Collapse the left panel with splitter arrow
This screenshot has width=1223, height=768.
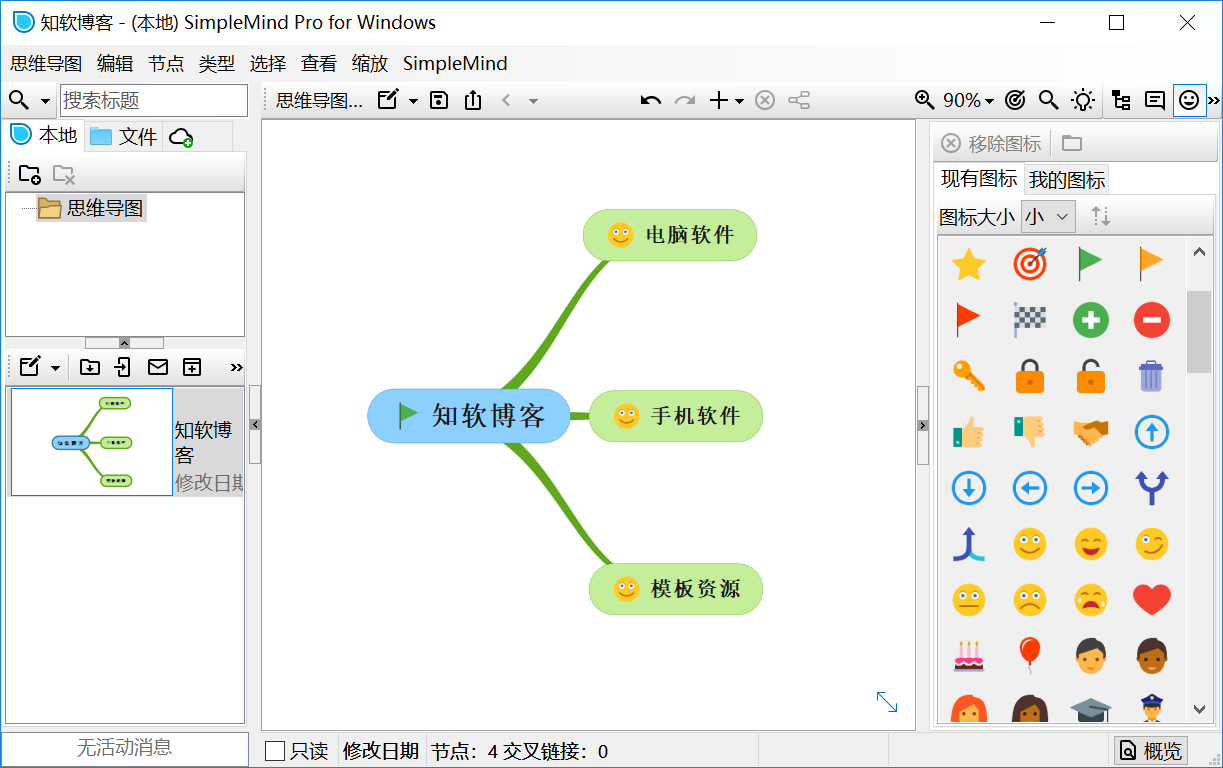tap(255, 425)
